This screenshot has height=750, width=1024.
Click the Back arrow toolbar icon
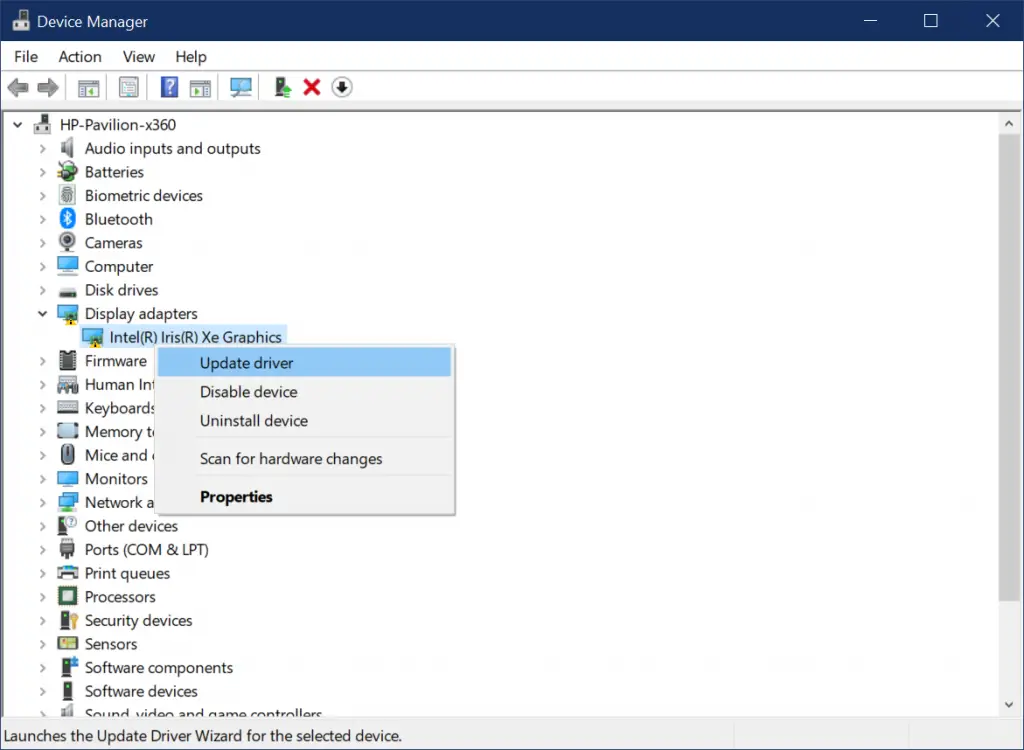pyautogui.click(x=18, y=87)
